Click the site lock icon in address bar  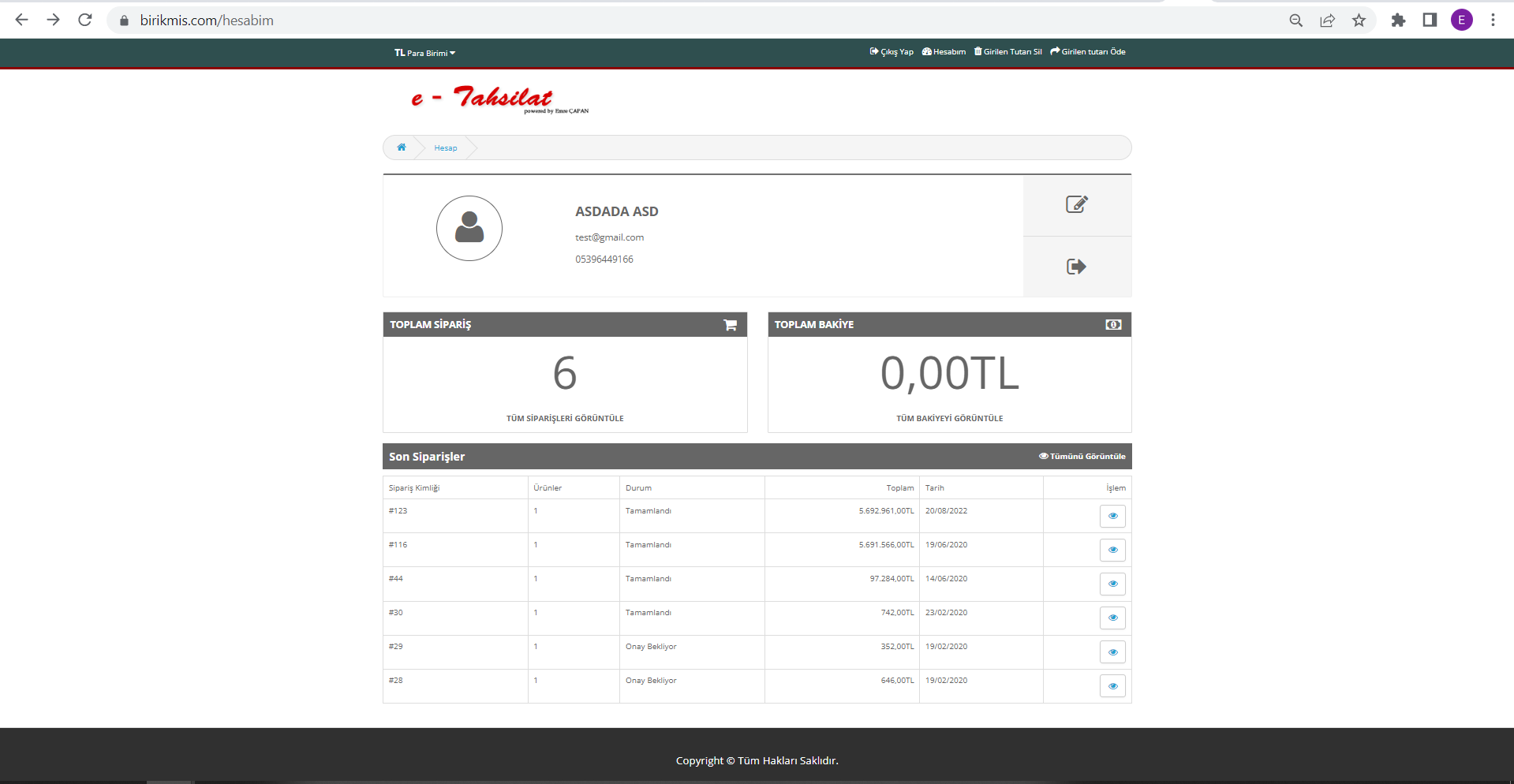[124, 21]
